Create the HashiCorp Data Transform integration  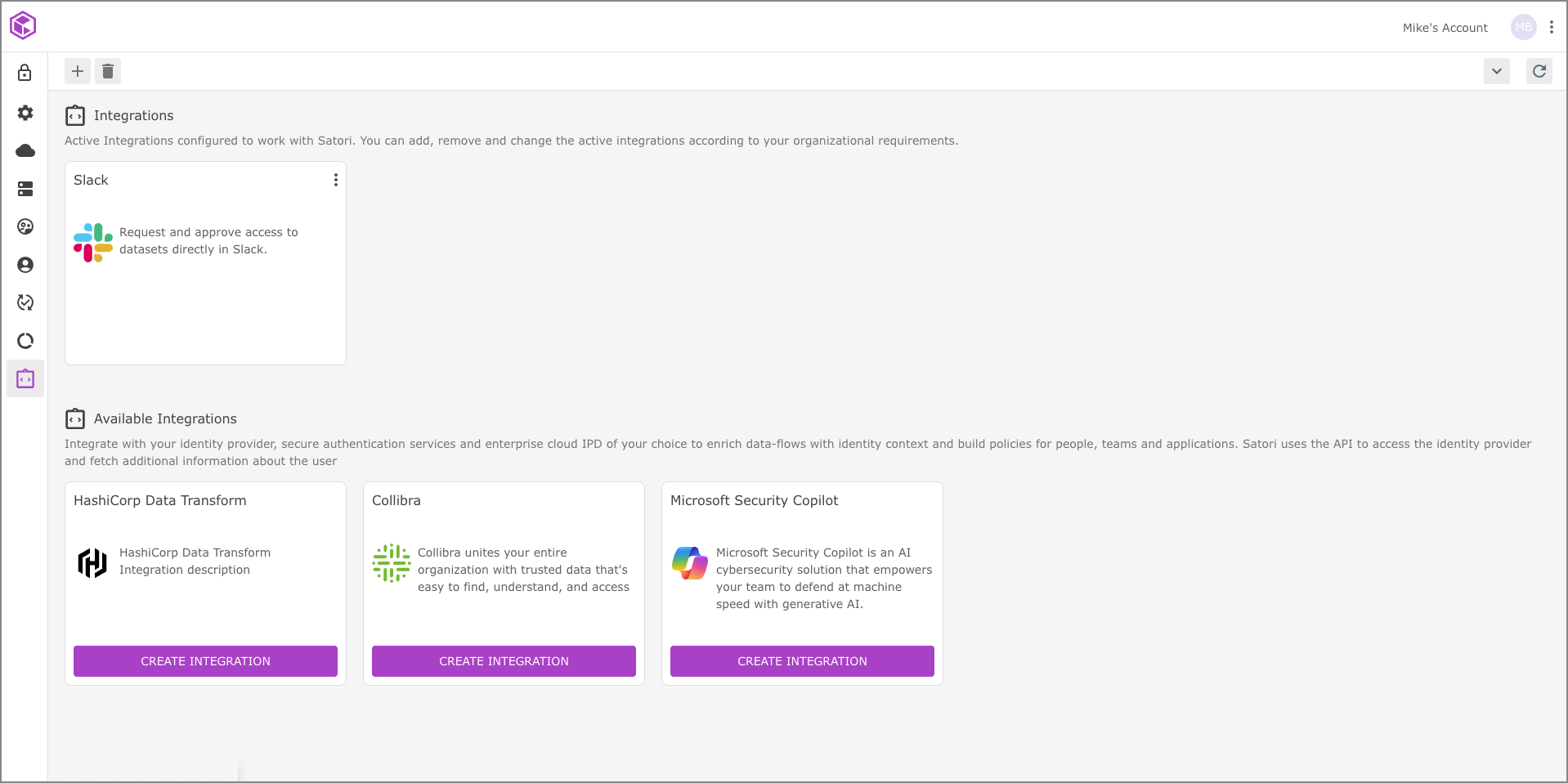click(x=205, y=661)
